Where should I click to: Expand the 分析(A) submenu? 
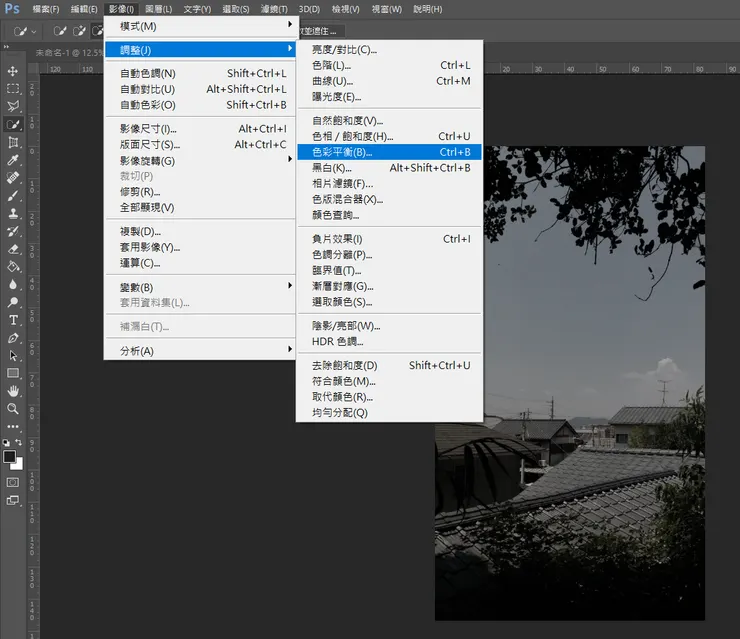(x=202, y=351)
